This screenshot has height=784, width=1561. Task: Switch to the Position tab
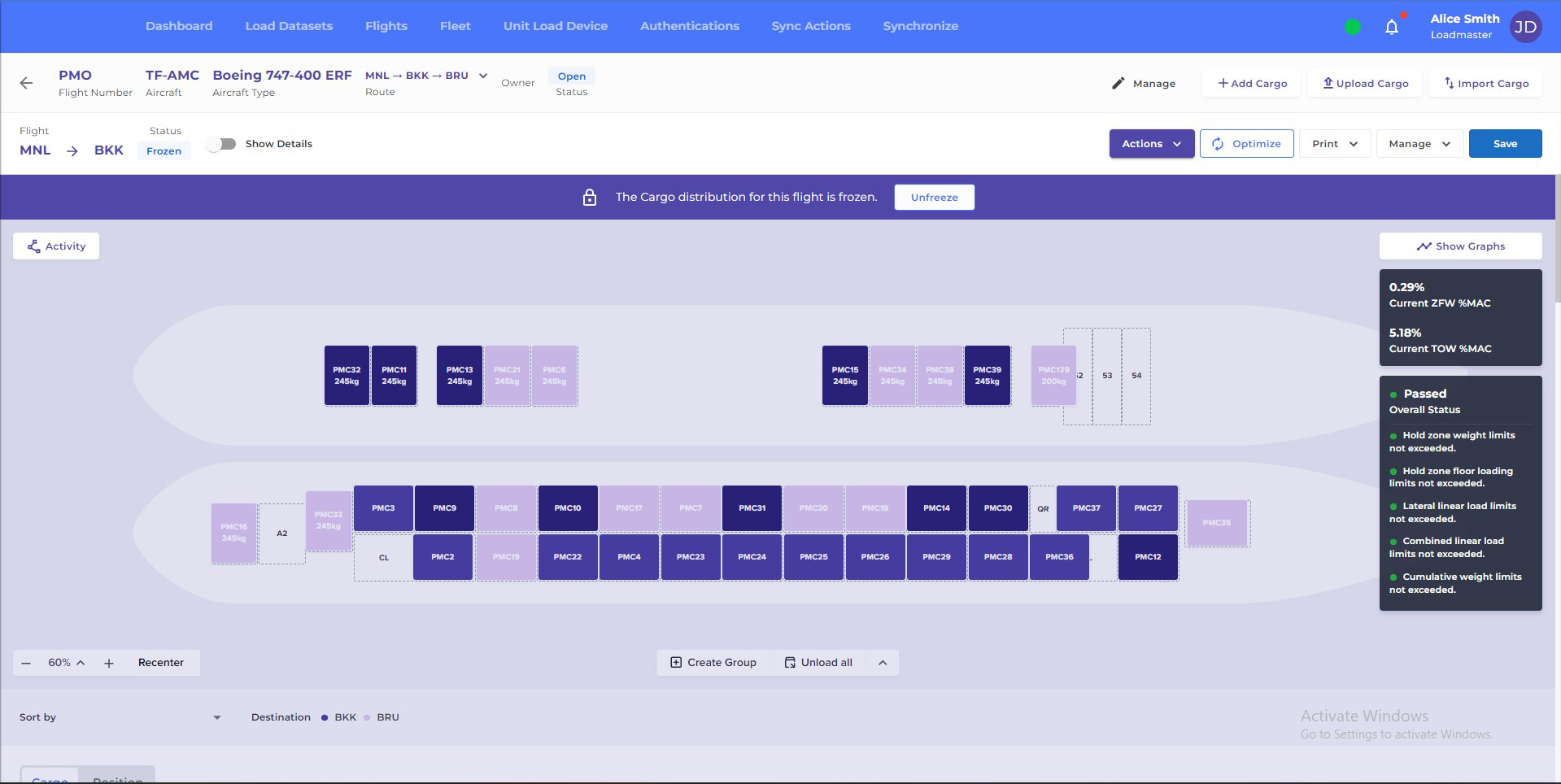coord(117,778)
